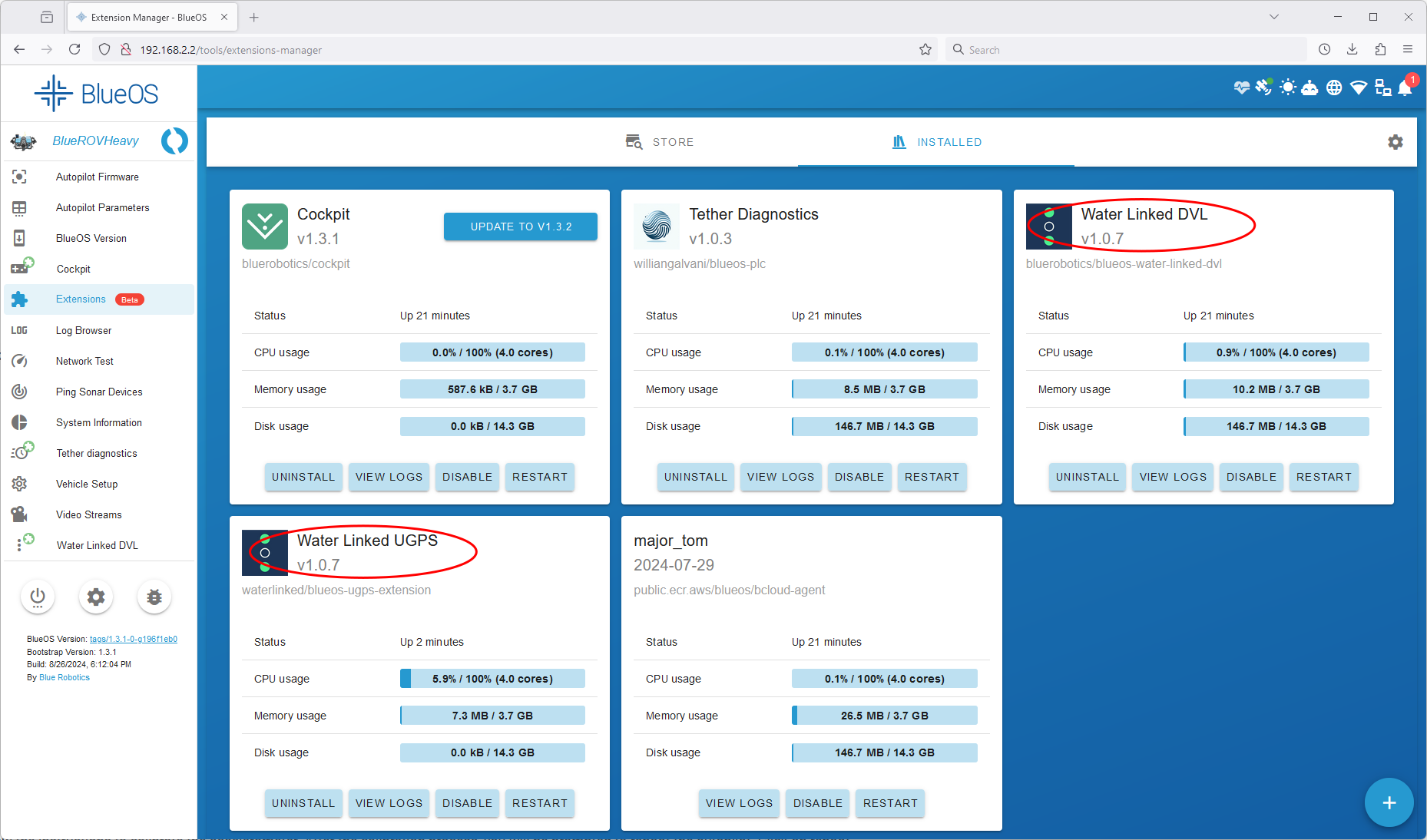Viewport: 1427px width, 840px height.
Task: Open BlueOS Version page
Action: pos(99,238)
